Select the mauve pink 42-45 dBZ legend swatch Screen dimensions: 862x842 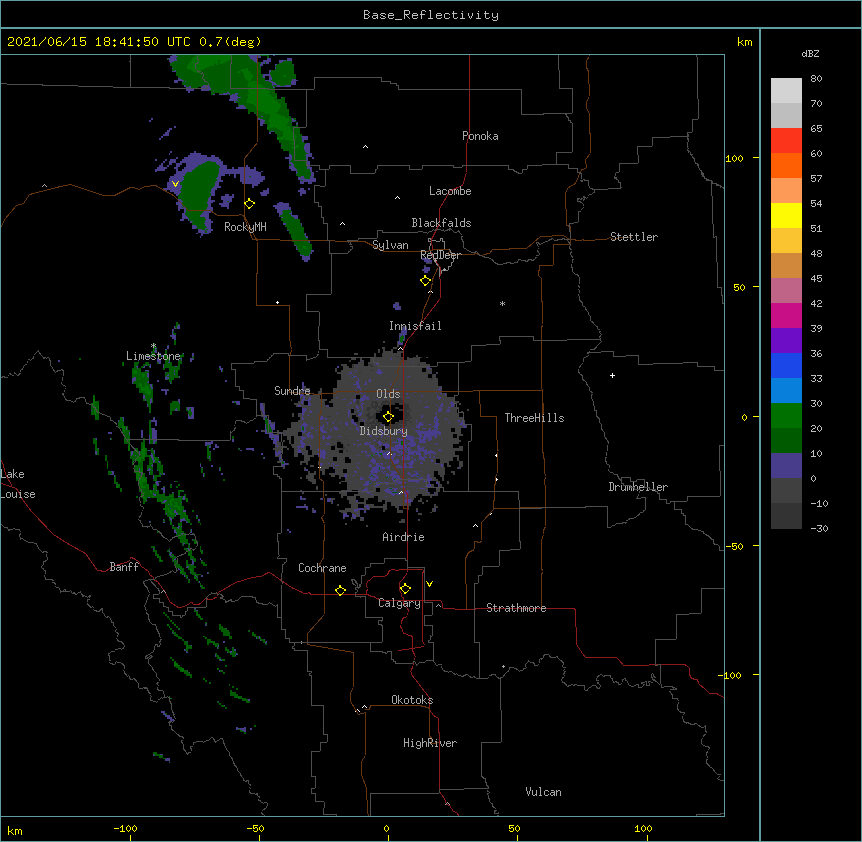786,291
